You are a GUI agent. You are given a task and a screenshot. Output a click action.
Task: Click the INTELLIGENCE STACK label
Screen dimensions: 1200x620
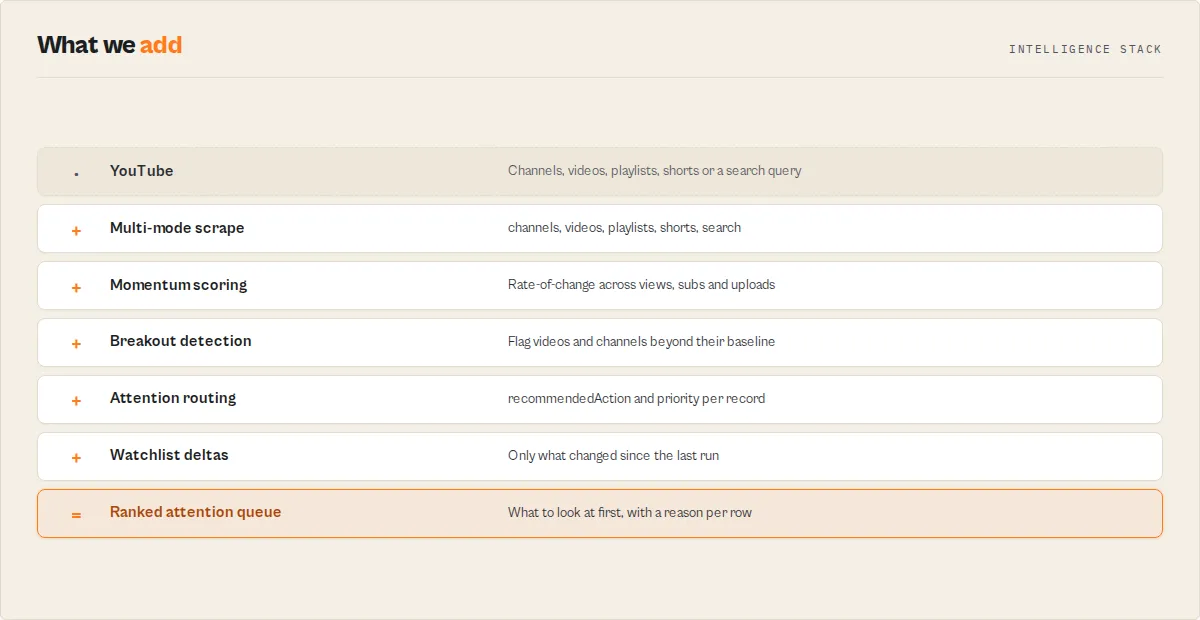tap(1085, 49)
